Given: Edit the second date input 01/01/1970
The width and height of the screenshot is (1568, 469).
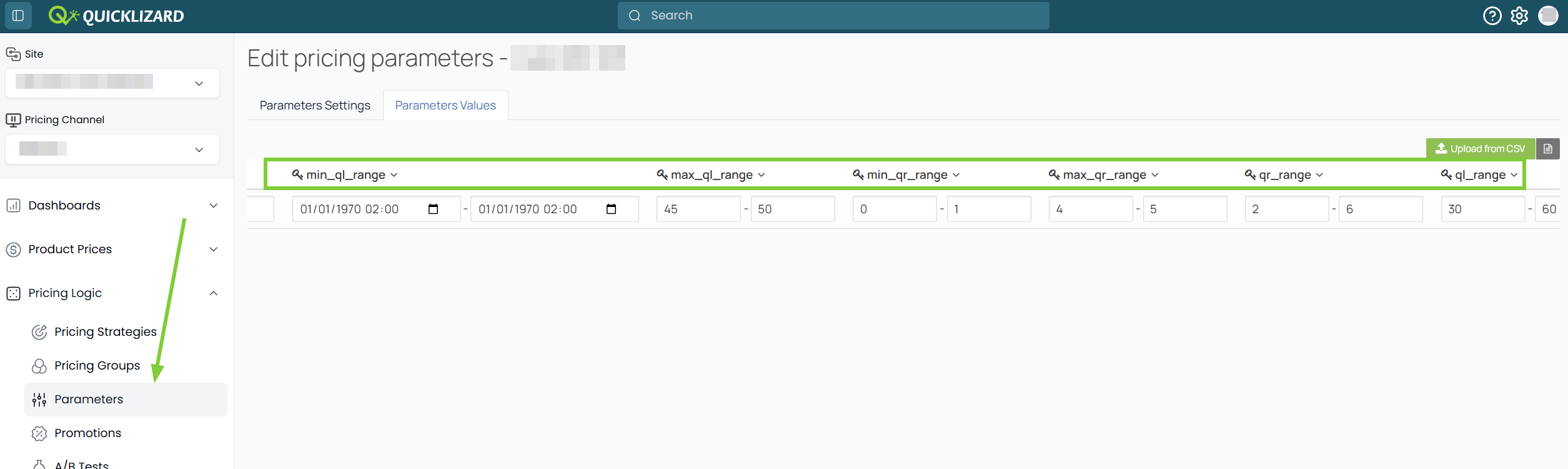Looking at the screenshot, I should (x=554, y=209).
